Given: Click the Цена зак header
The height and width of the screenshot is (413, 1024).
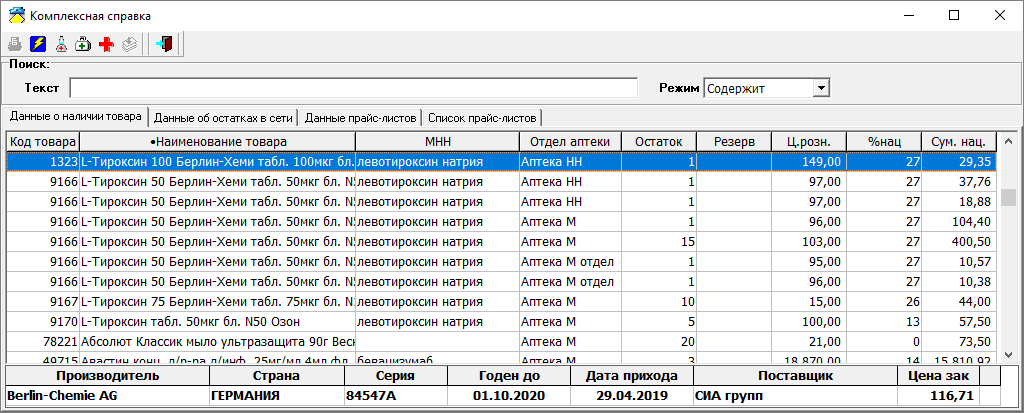Looking at the screenshot, I should 939,376.
